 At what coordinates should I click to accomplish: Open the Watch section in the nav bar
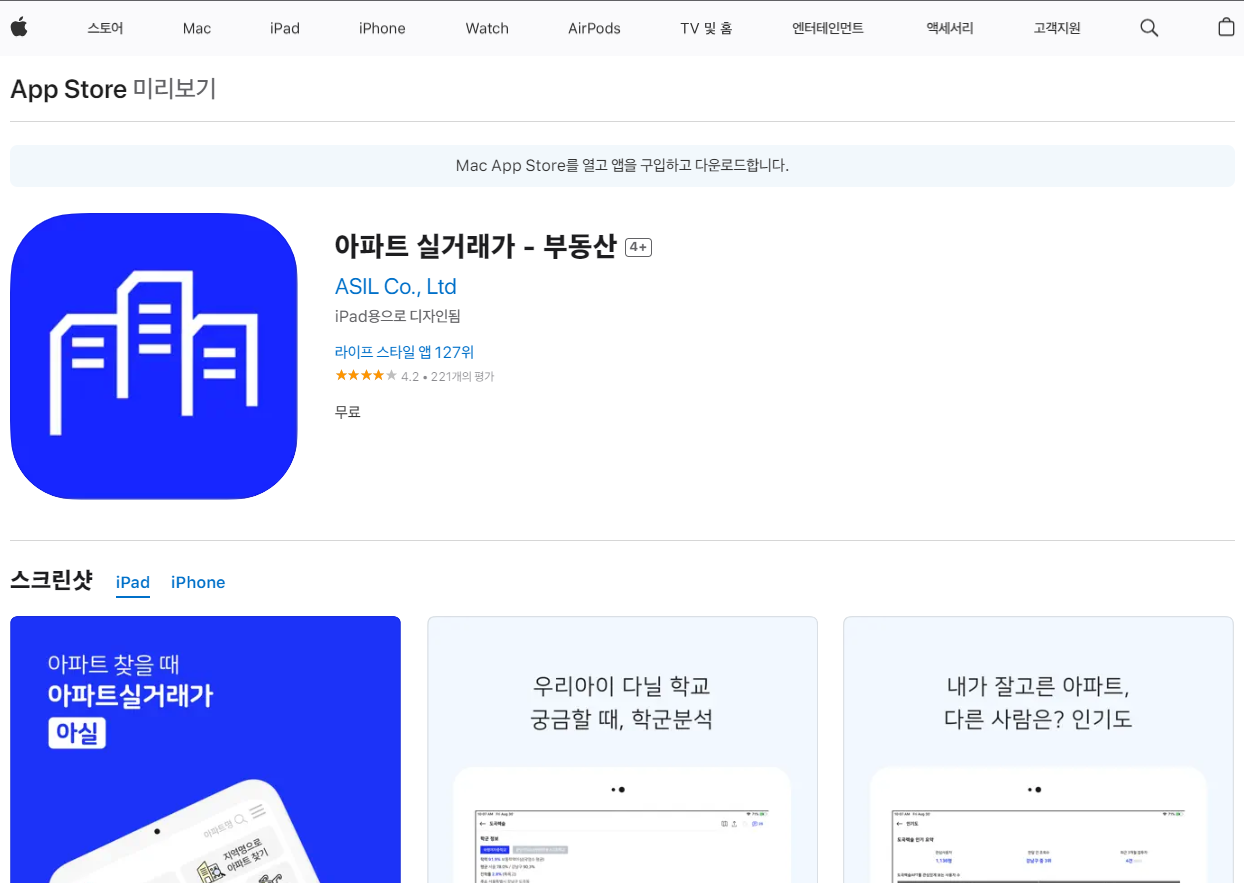pos(487,28)
